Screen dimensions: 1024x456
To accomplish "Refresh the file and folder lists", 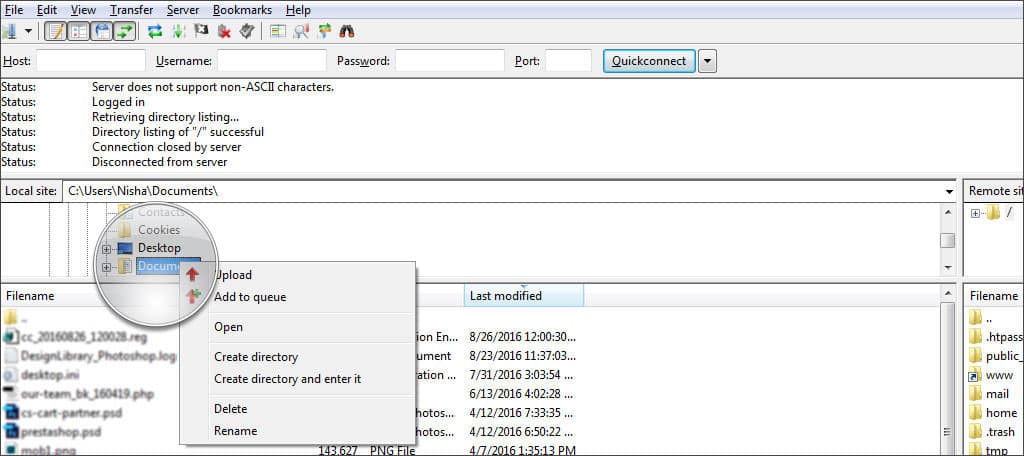I will point(155,31).
